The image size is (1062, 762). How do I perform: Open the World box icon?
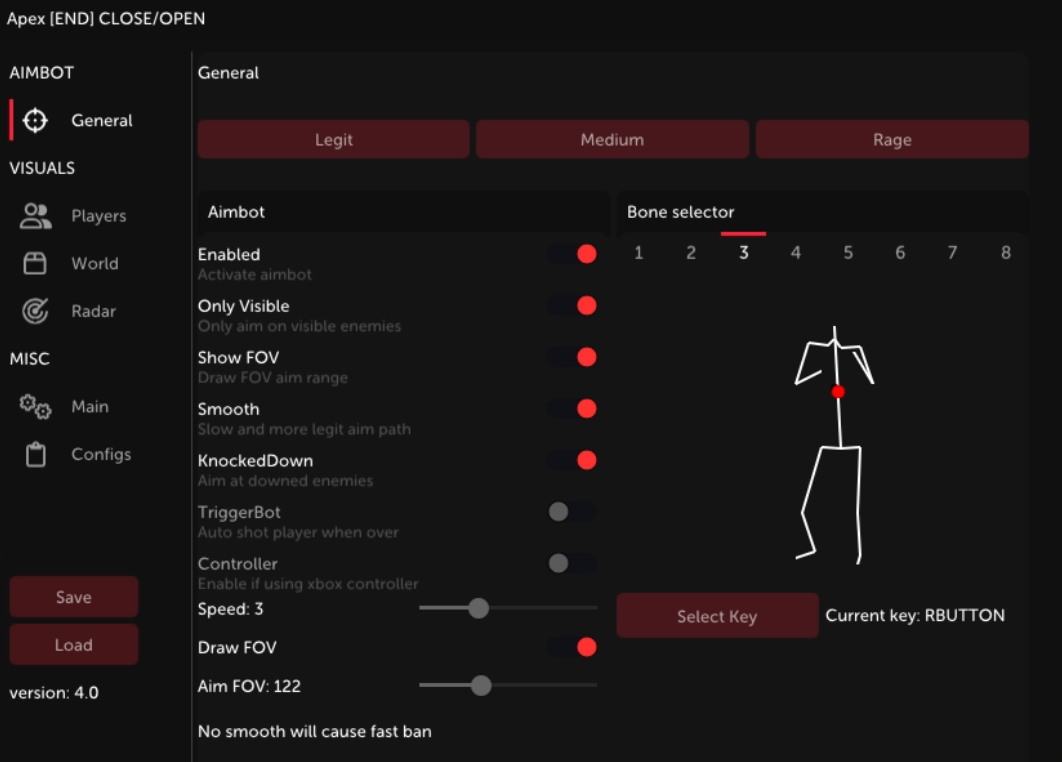click(35, 263)
